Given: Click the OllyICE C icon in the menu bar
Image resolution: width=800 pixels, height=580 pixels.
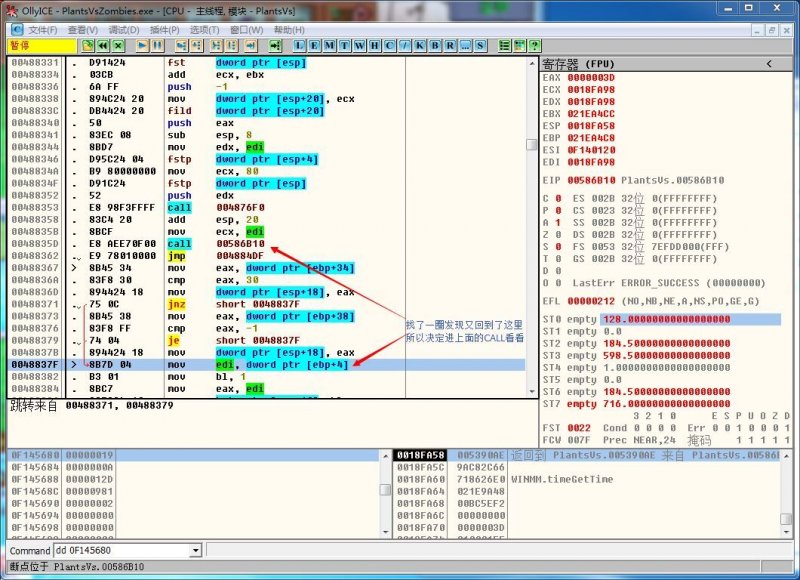Looking at the screenshot, I should pos(17,30).
